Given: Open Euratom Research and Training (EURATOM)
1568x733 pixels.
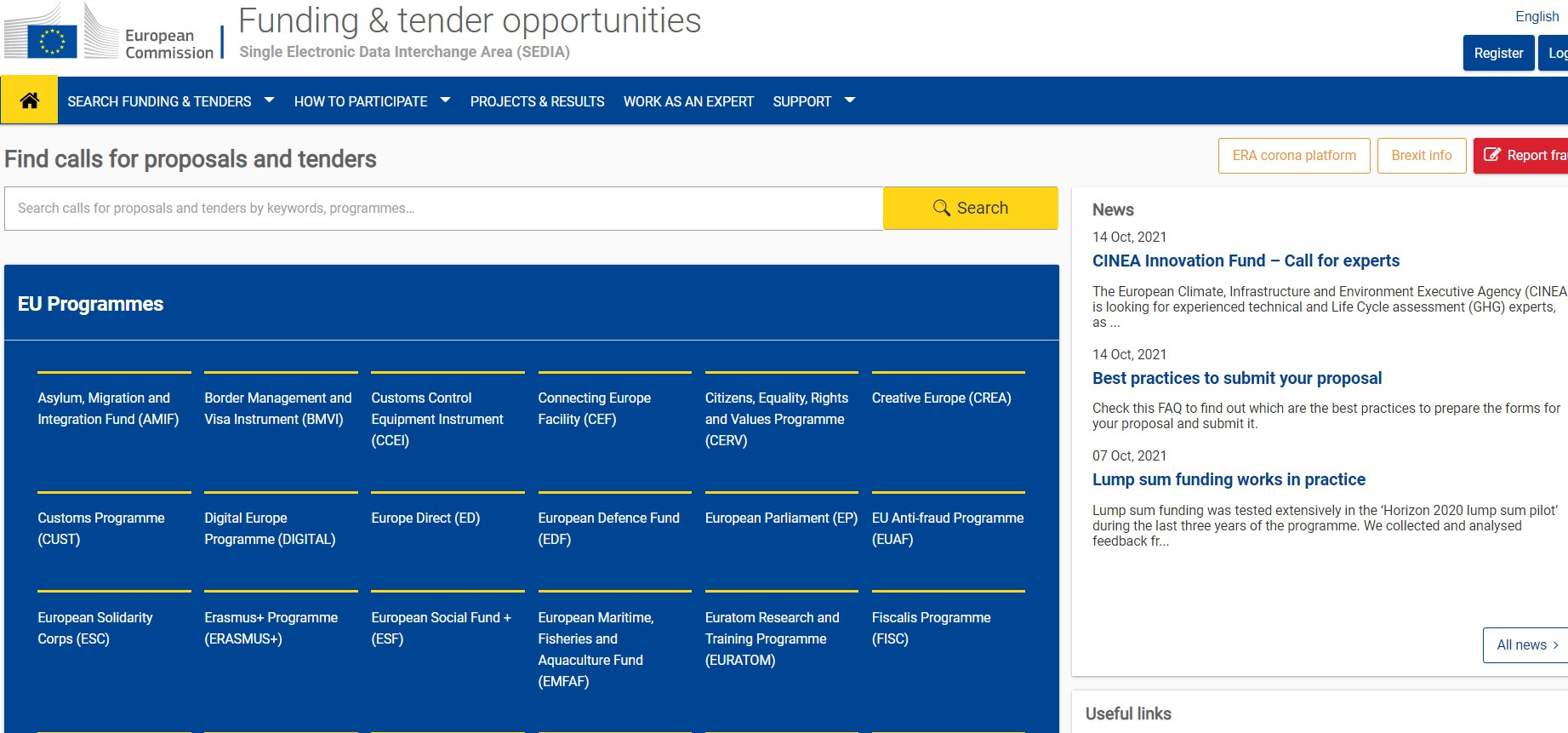Looking at the screenshot, I should click(x=772, y=639).
